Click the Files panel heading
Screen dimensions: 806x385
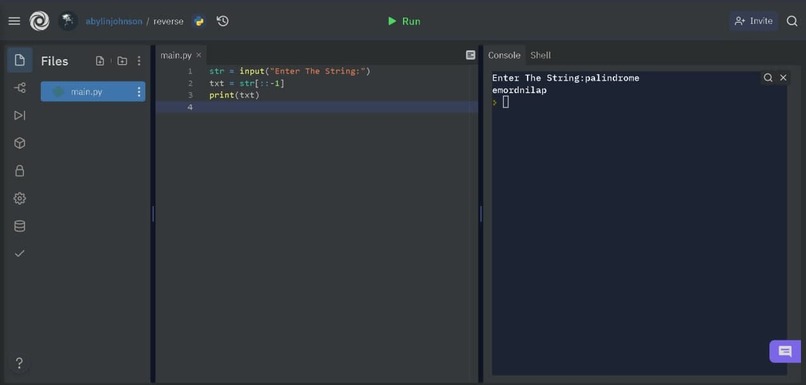tap(54, 61)
